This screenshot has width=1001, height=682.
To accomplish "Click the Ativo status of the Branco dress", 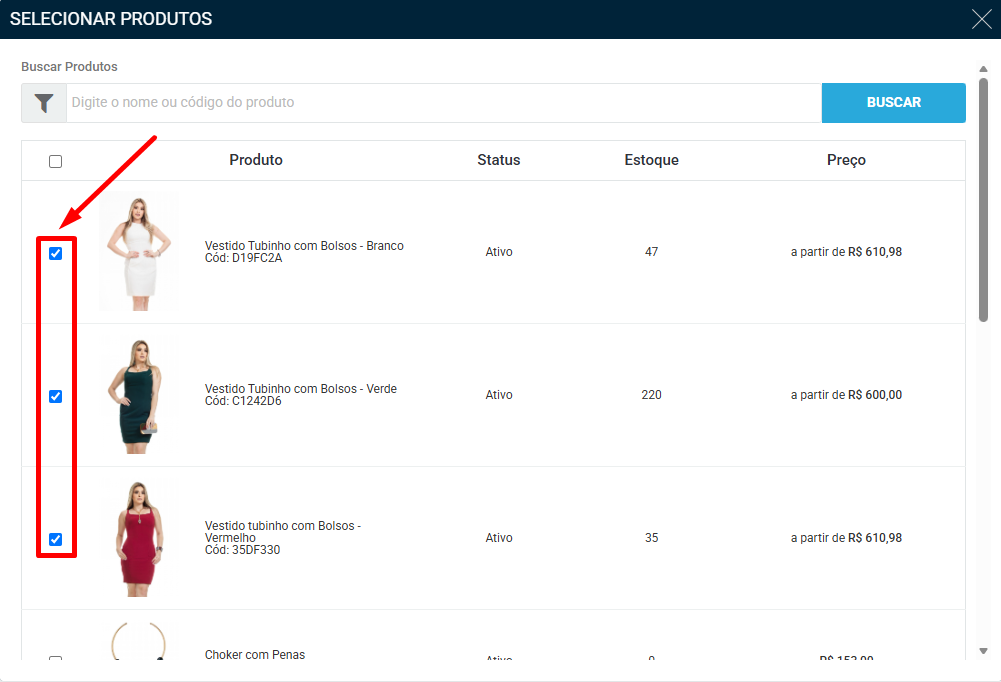I will click(x=499, y=252).
